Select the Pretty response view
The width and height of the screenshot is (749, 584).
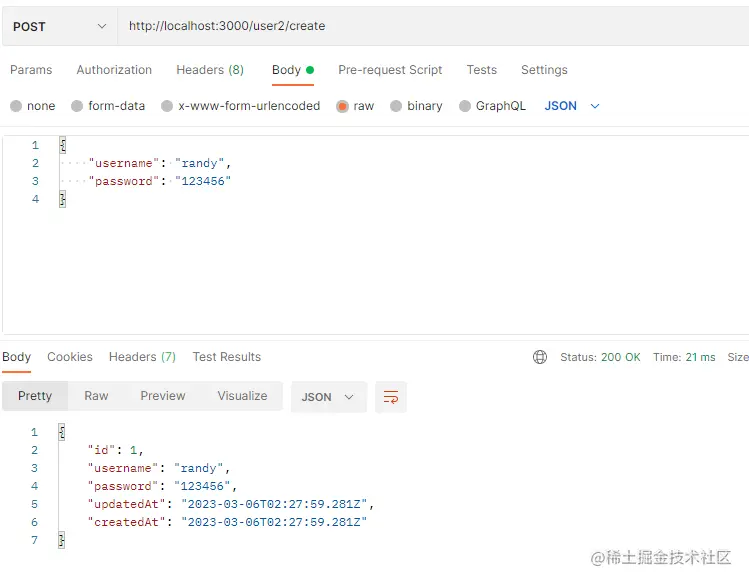[35, 396]
